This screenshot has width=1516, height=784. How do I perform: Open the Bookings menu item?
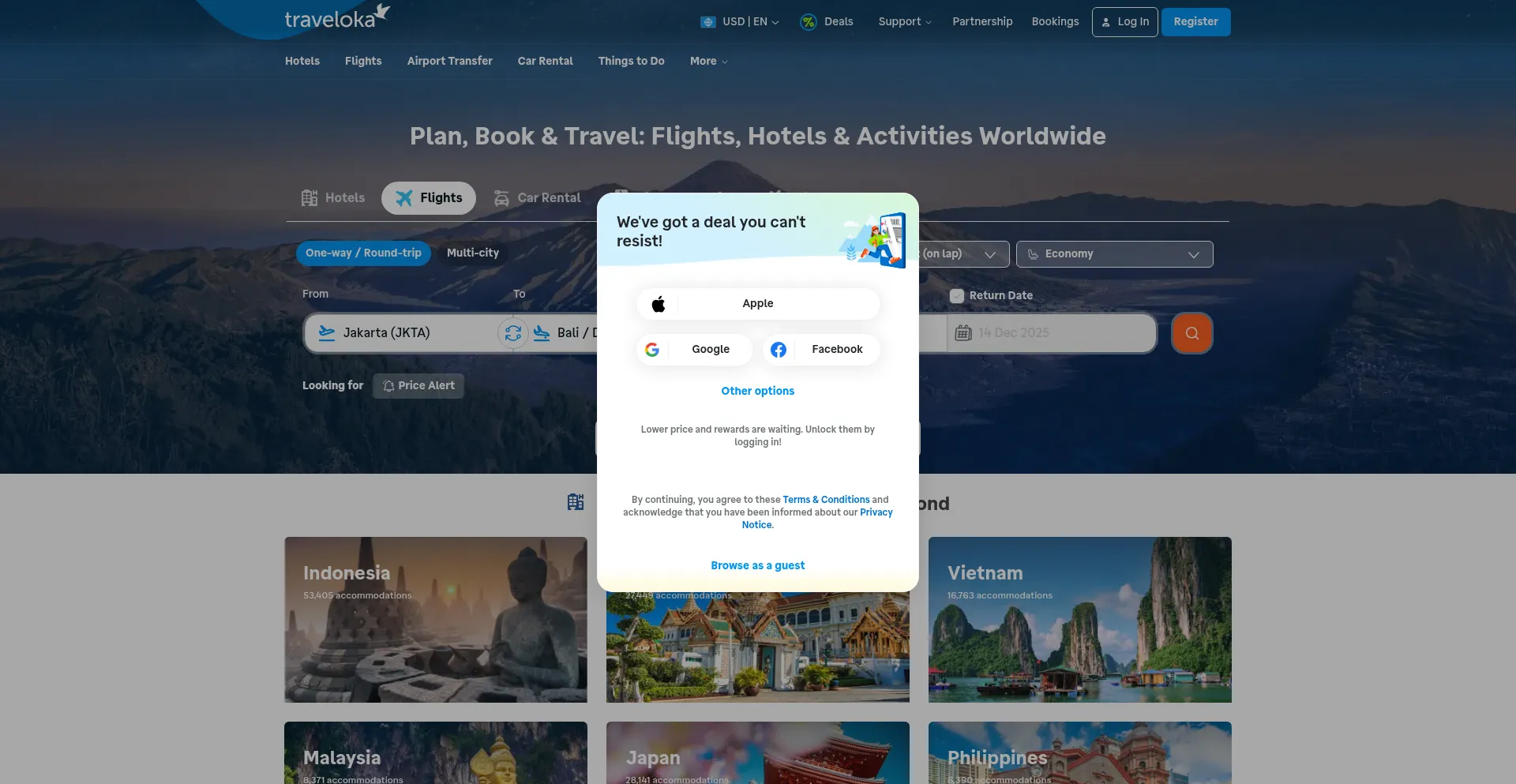[1056, 21]
